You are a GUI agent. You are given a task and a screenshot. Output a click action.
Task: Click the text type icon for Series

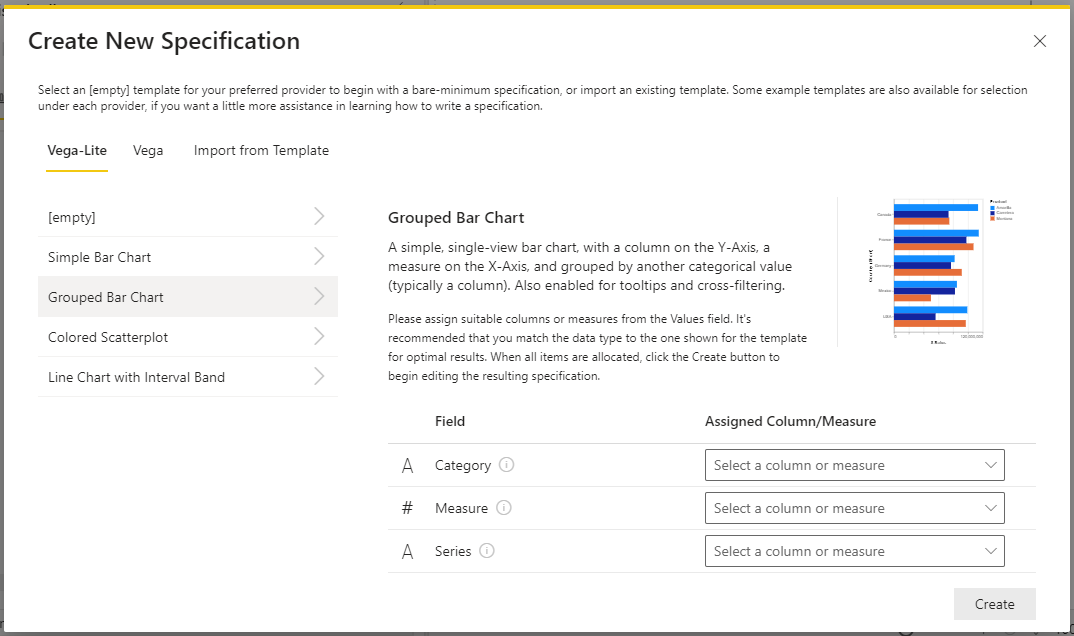408,551
